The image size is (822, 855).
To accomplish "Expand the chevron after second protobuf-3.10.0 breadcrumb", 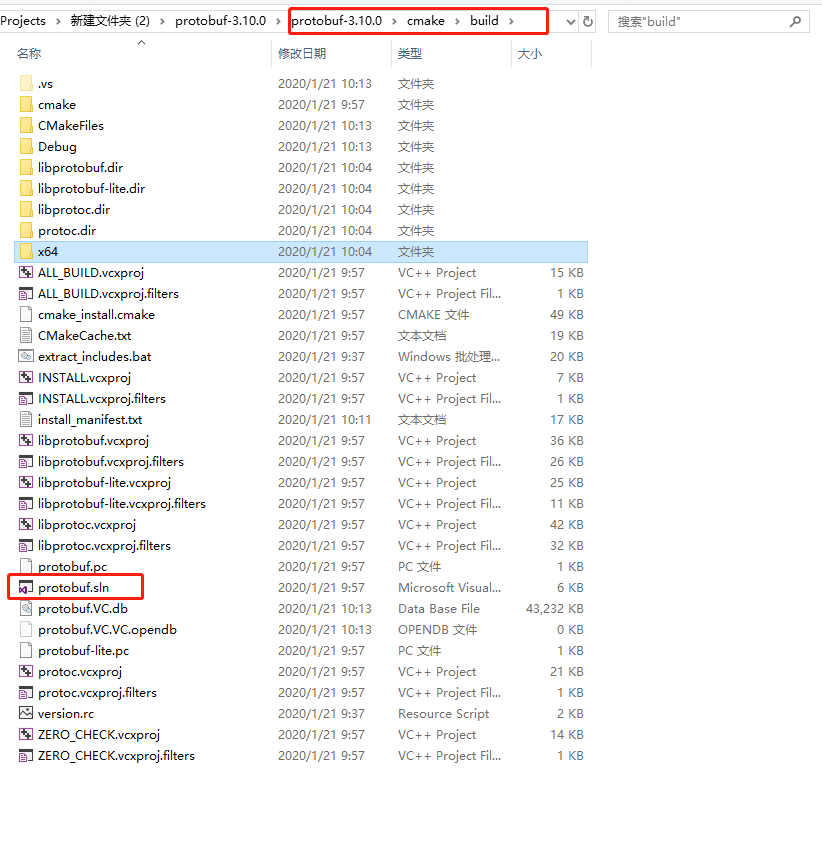I will (394, 21).
